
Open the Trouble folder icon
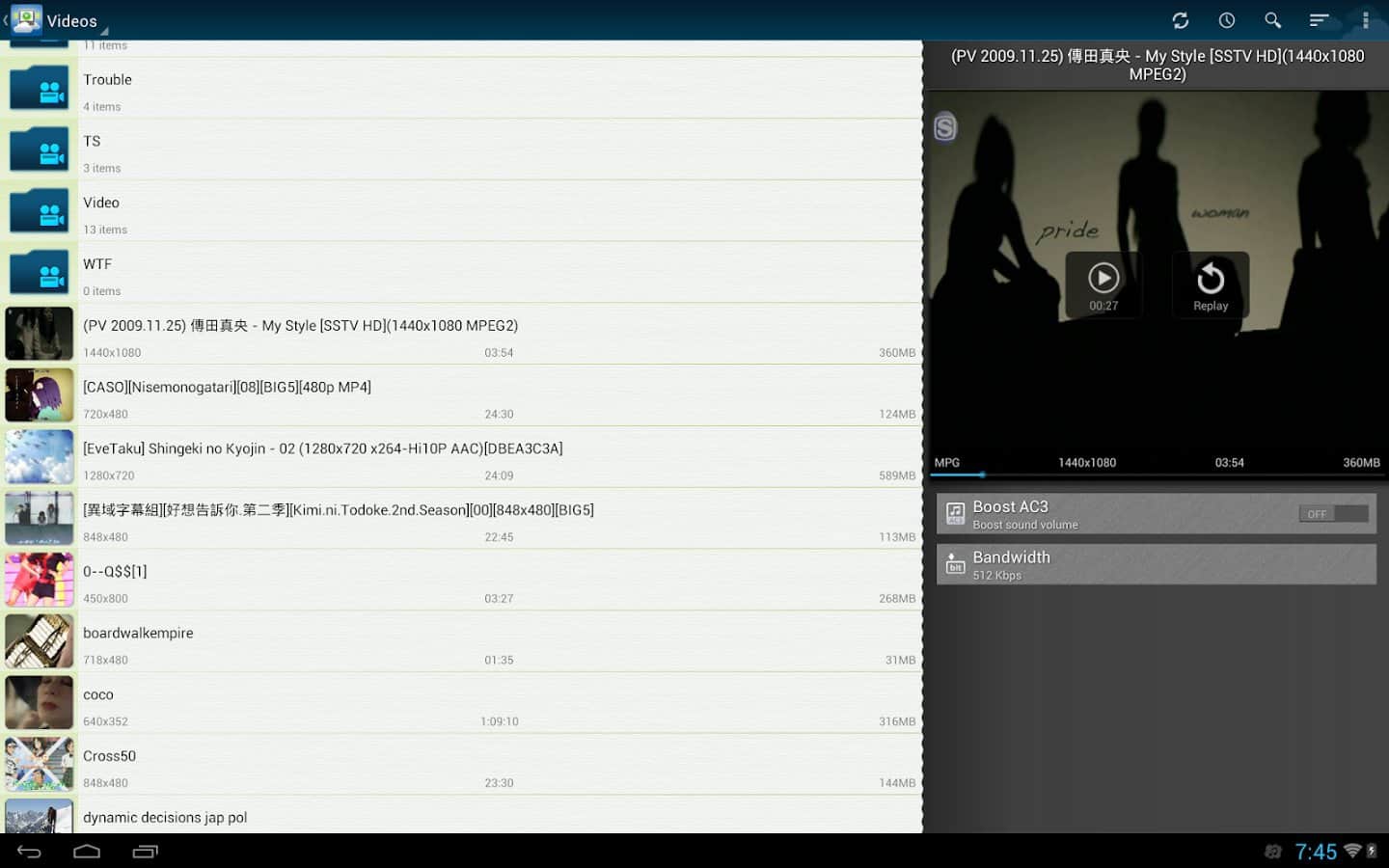40,89
